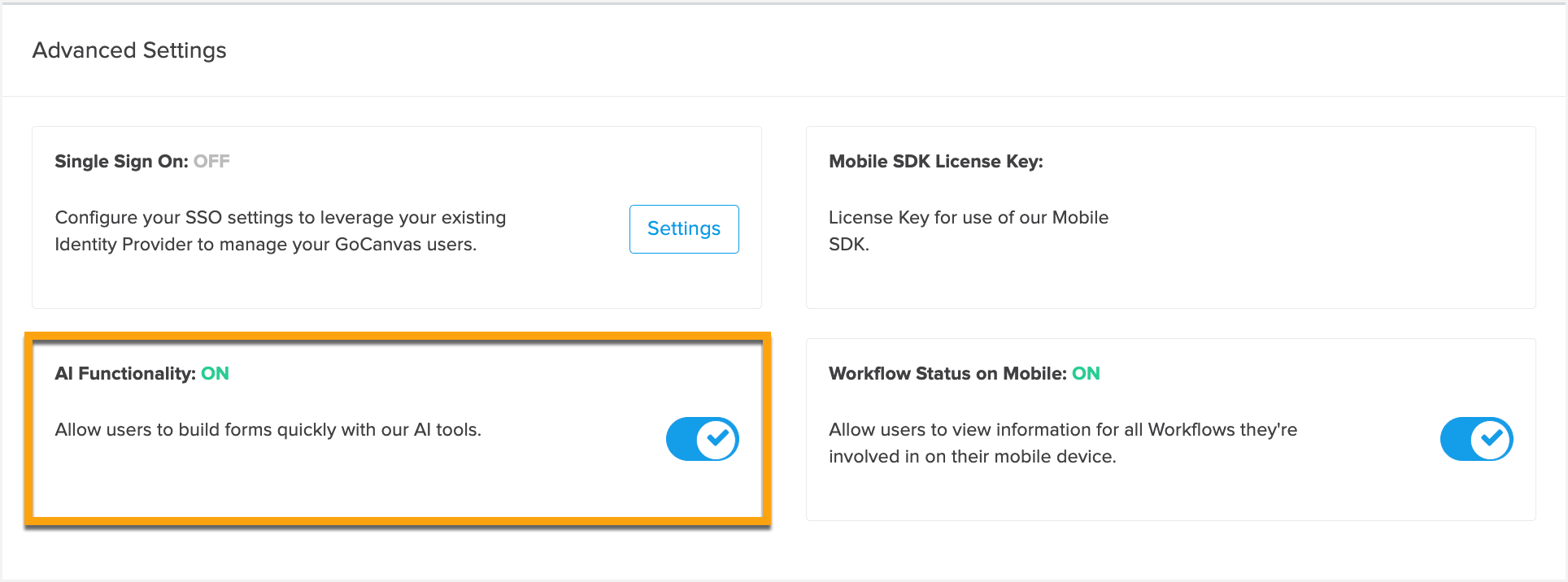Click the AI tools description text

pos(268,429)
